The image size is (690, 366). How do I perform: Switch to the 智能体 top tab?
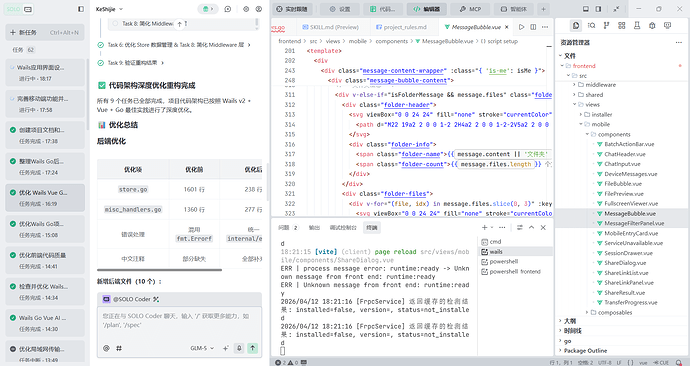tap(514, 9)
